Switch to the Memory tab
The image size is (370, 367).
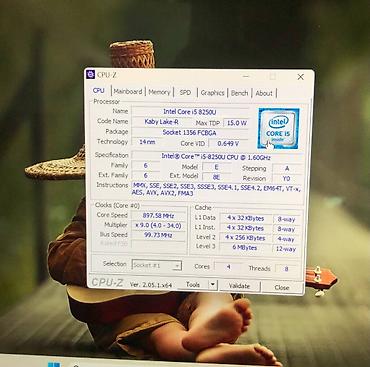pos(159,92)
